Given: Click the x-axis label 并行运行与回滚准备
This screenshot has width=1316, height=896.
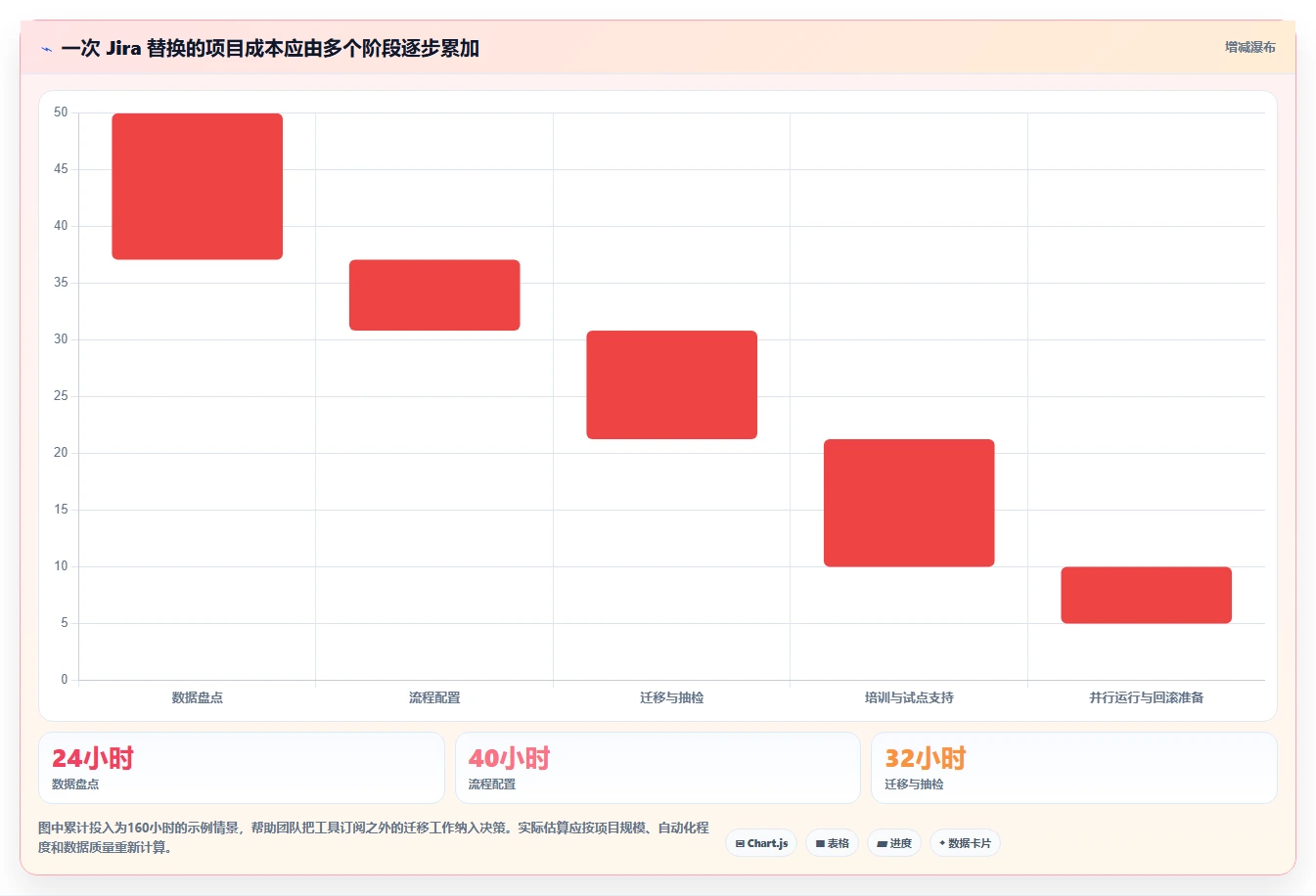Looking at the screenshot, I should click(1147, 697).
